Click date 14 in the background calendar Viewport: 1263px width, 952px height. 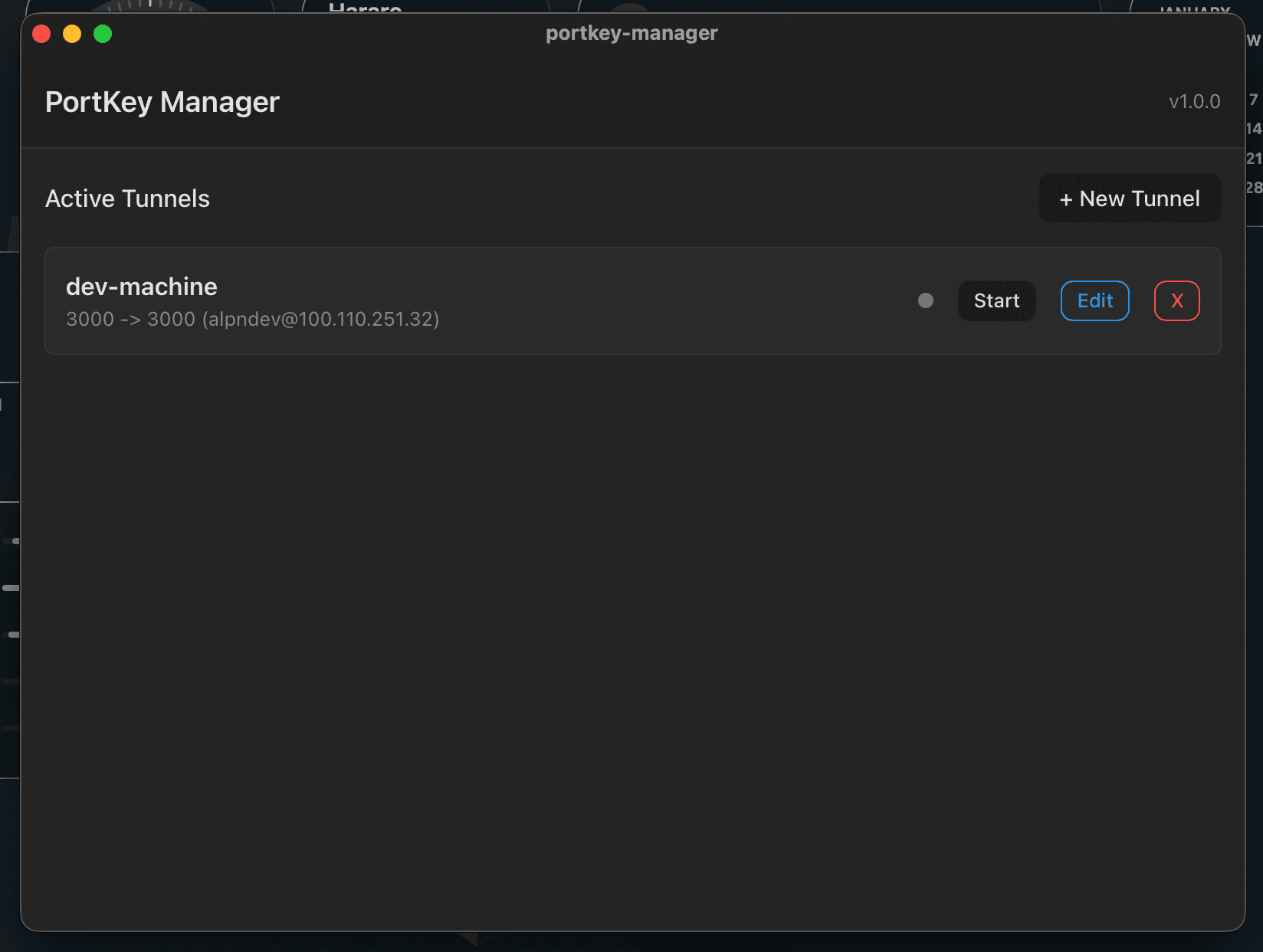(1254, 129)
